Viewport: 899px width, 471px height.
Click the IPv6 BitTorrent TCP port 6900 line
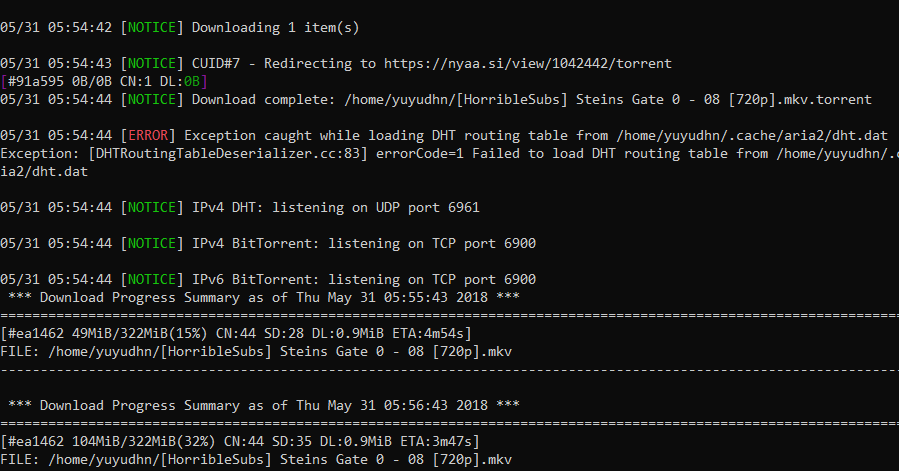click(268, 279)
